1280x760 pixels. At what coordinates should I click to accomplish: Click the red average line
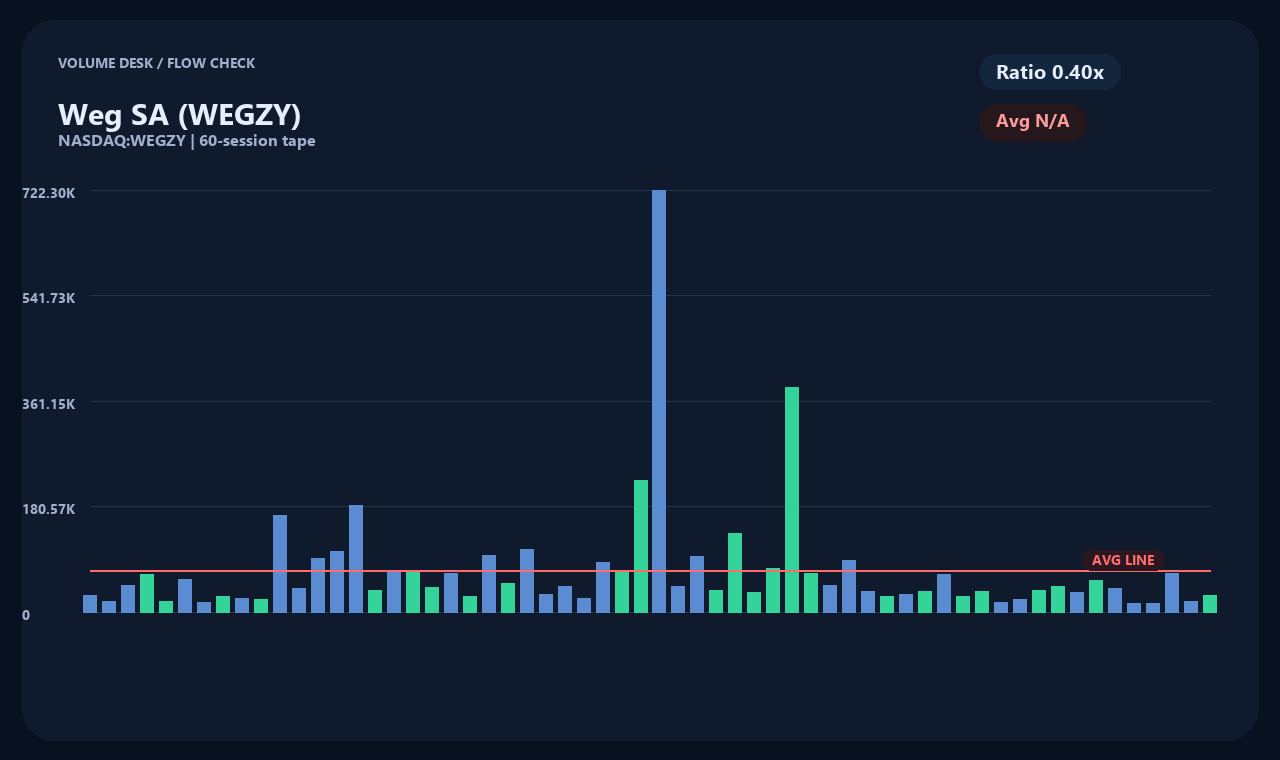[650, 571]
